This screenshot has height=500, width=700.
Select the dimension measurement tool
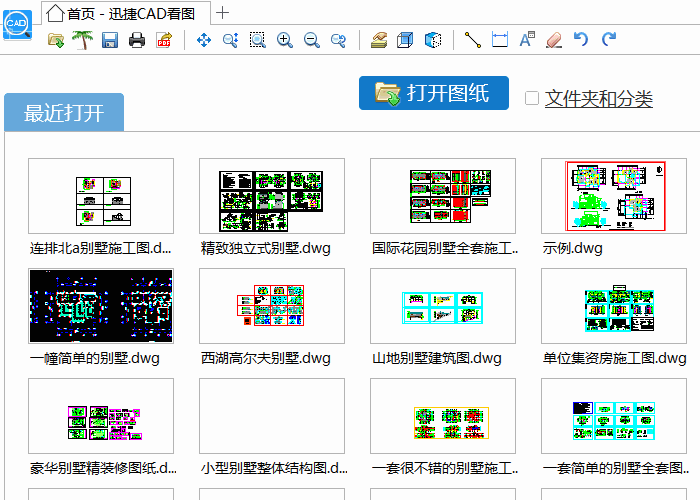(500, 40)
